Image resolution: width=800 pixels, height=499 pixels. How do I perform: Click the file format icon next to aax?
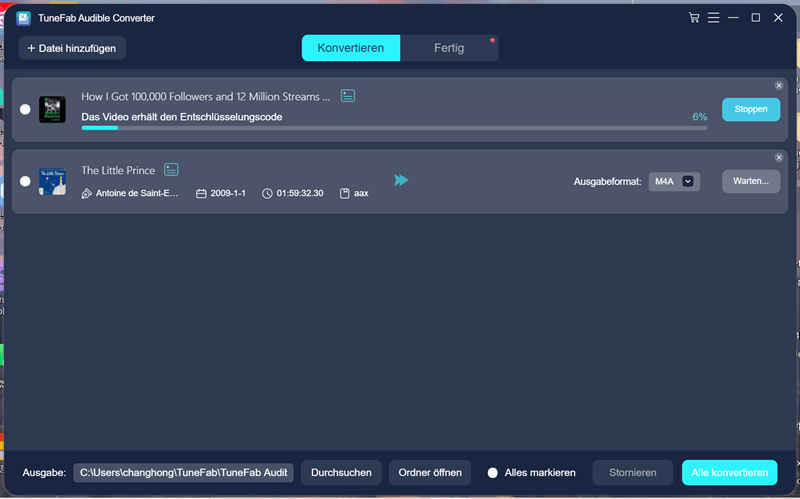coord(345,193)
